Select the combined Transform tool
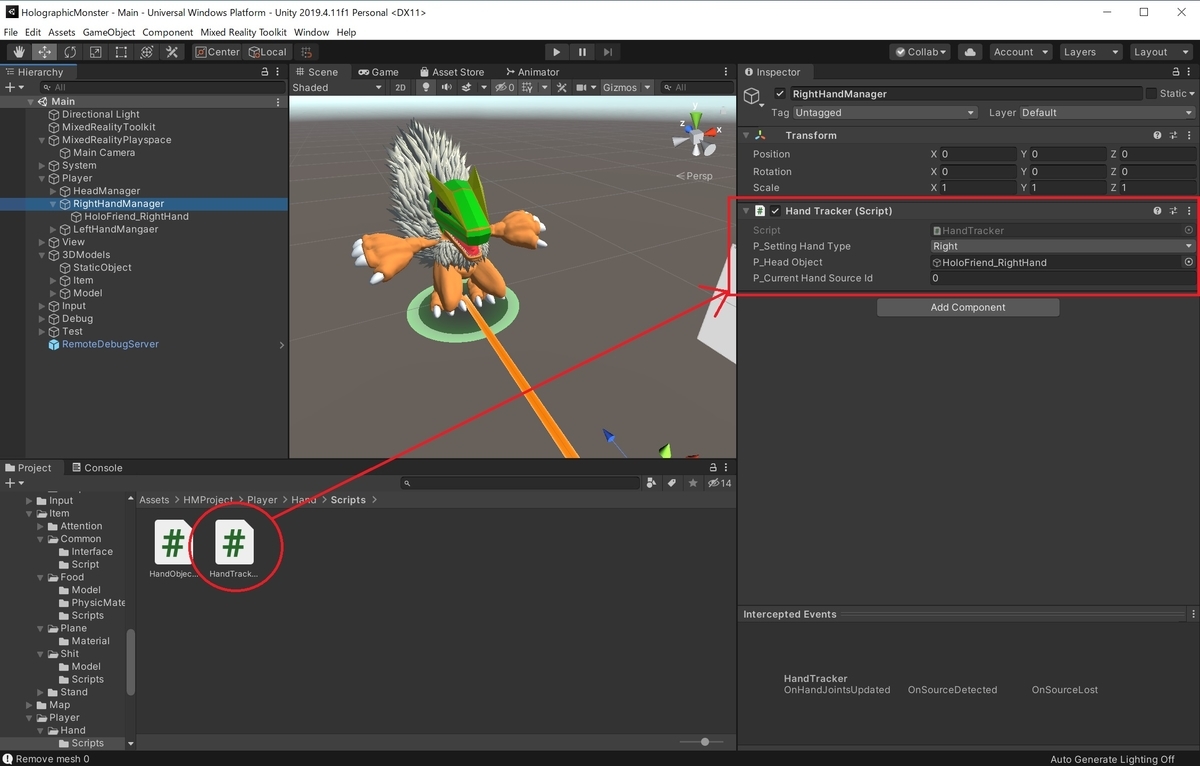 coord(146,52)
